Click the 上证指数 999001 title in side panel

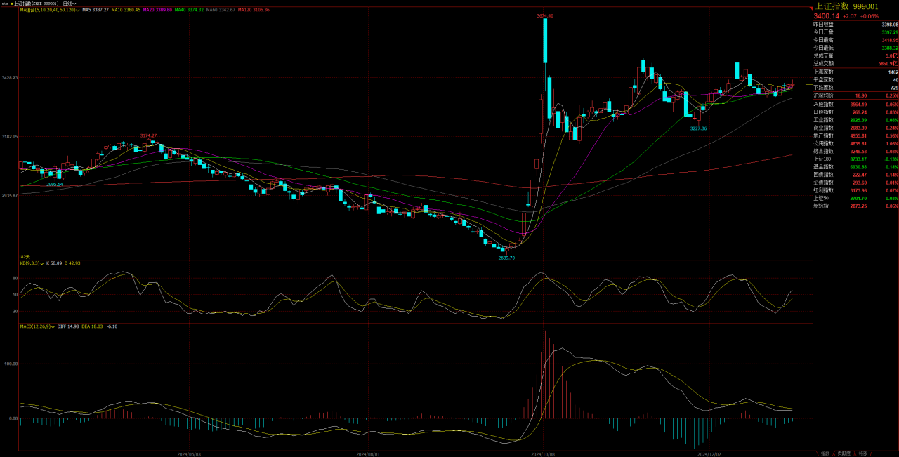[x=846, y=6]
